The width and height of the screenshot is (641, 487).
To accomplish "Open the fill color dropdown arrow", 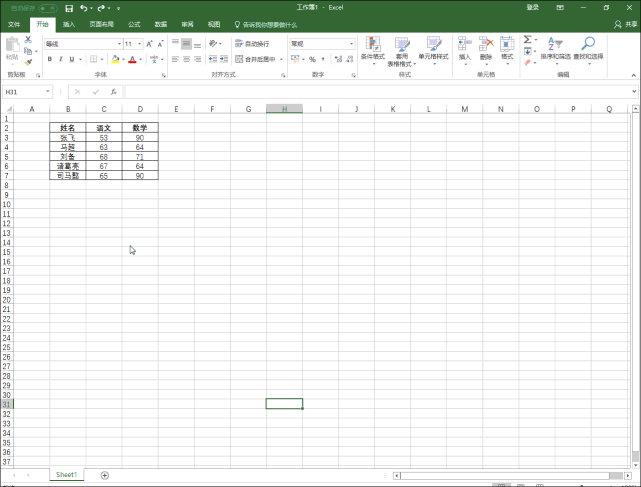I will [x=123, y=59].
